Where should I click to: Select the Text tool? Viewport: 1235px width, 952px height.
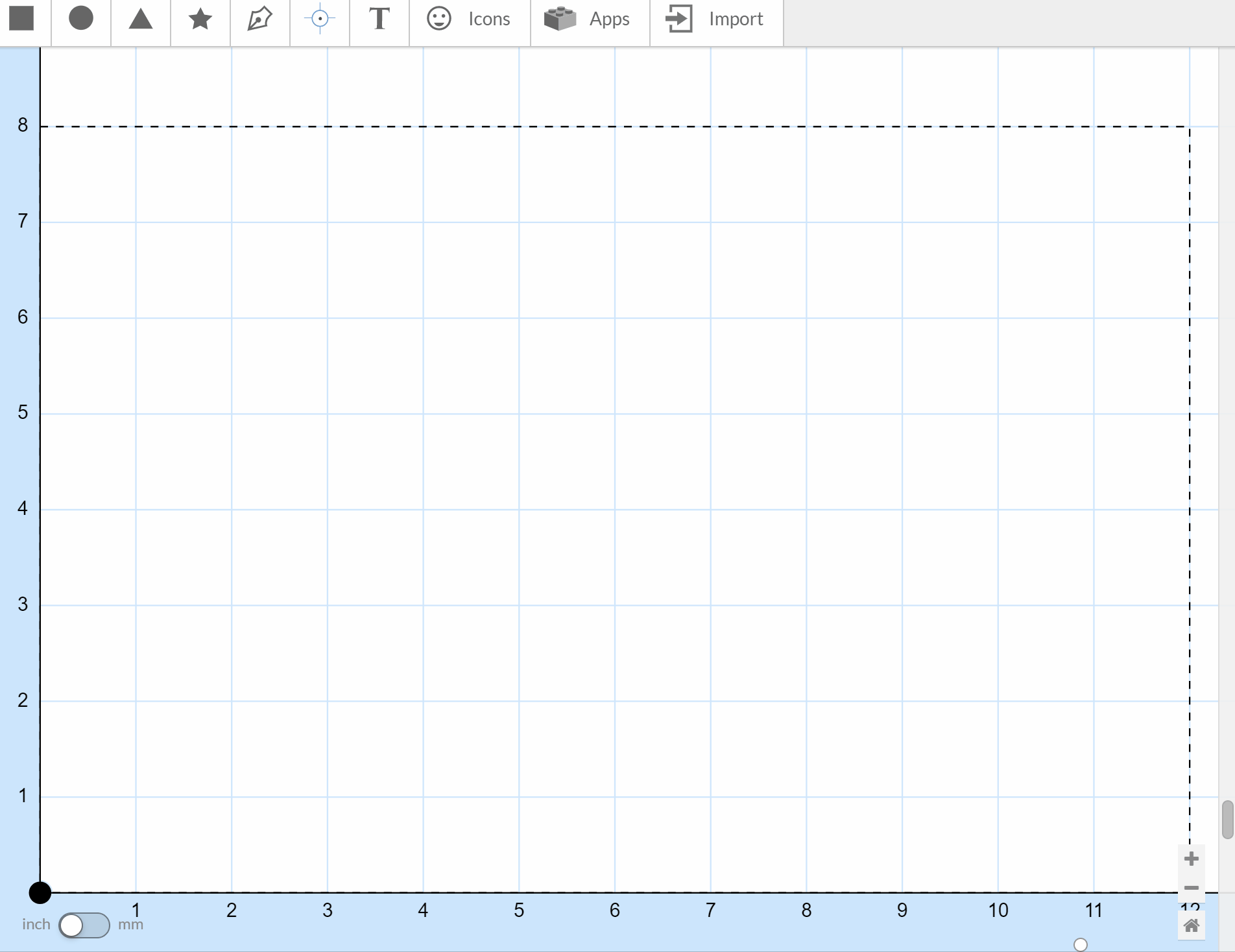(379, 19)
